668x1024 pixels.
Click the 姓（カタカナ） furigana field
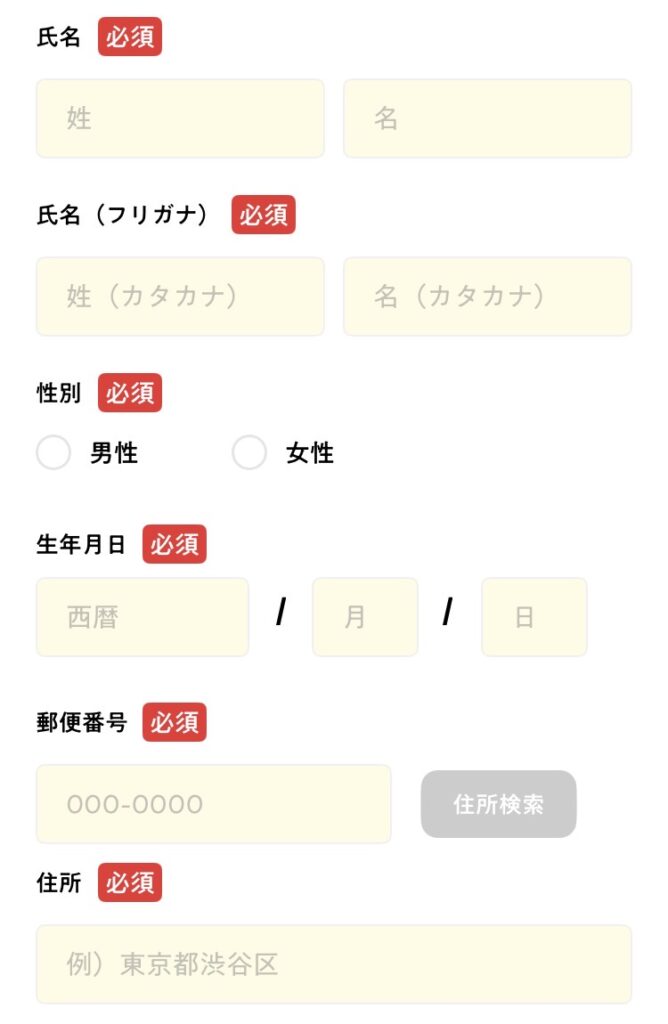pyautogui.click(x=180, y=297)
